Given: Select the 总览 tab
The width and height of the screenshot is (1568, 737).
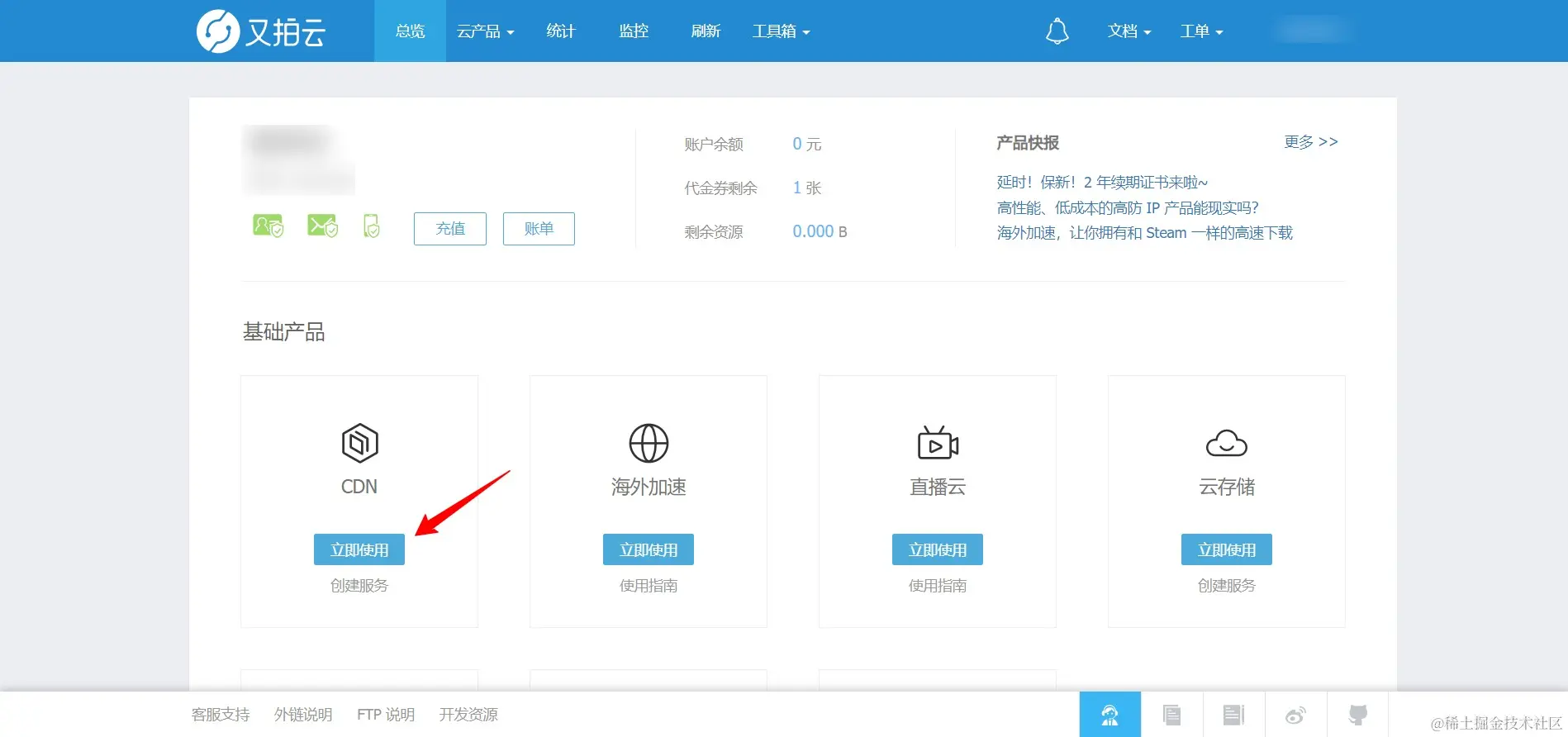Looking at the screenshot, I should [x=410, y=31].
